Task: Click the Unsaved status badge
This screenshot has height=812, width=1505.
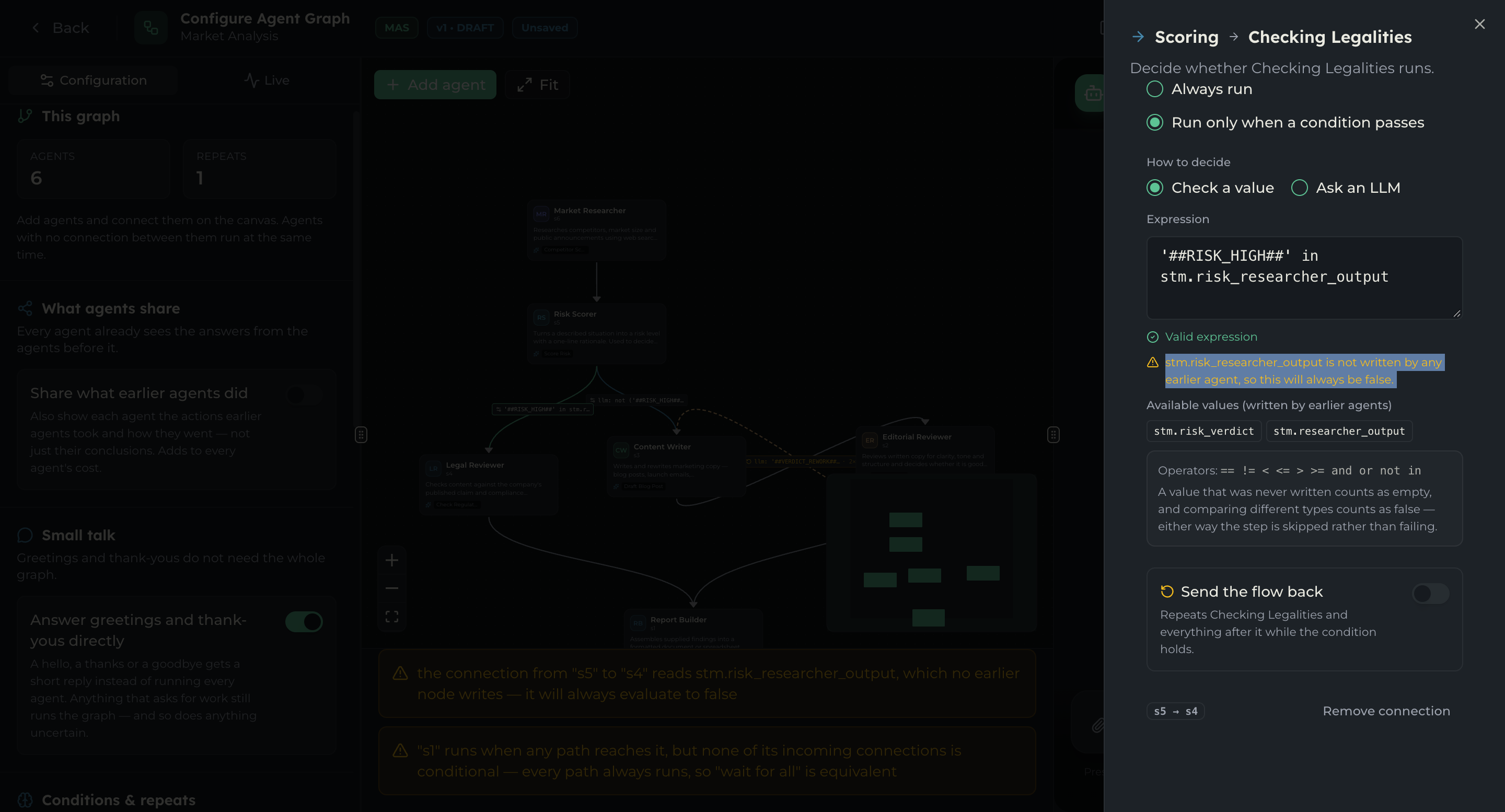Action: pos(544,28)
